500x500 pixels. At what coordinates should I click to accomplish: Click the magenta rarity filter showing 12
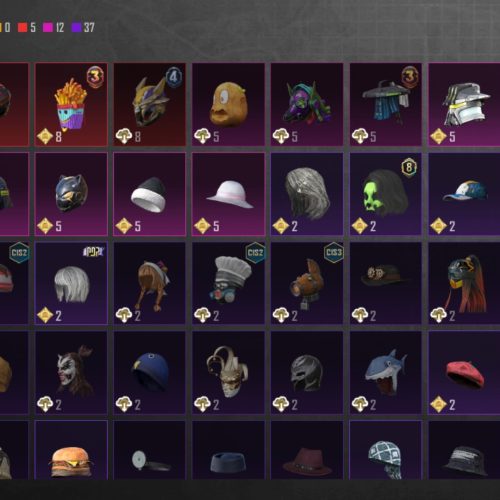[x=54, y=27]
